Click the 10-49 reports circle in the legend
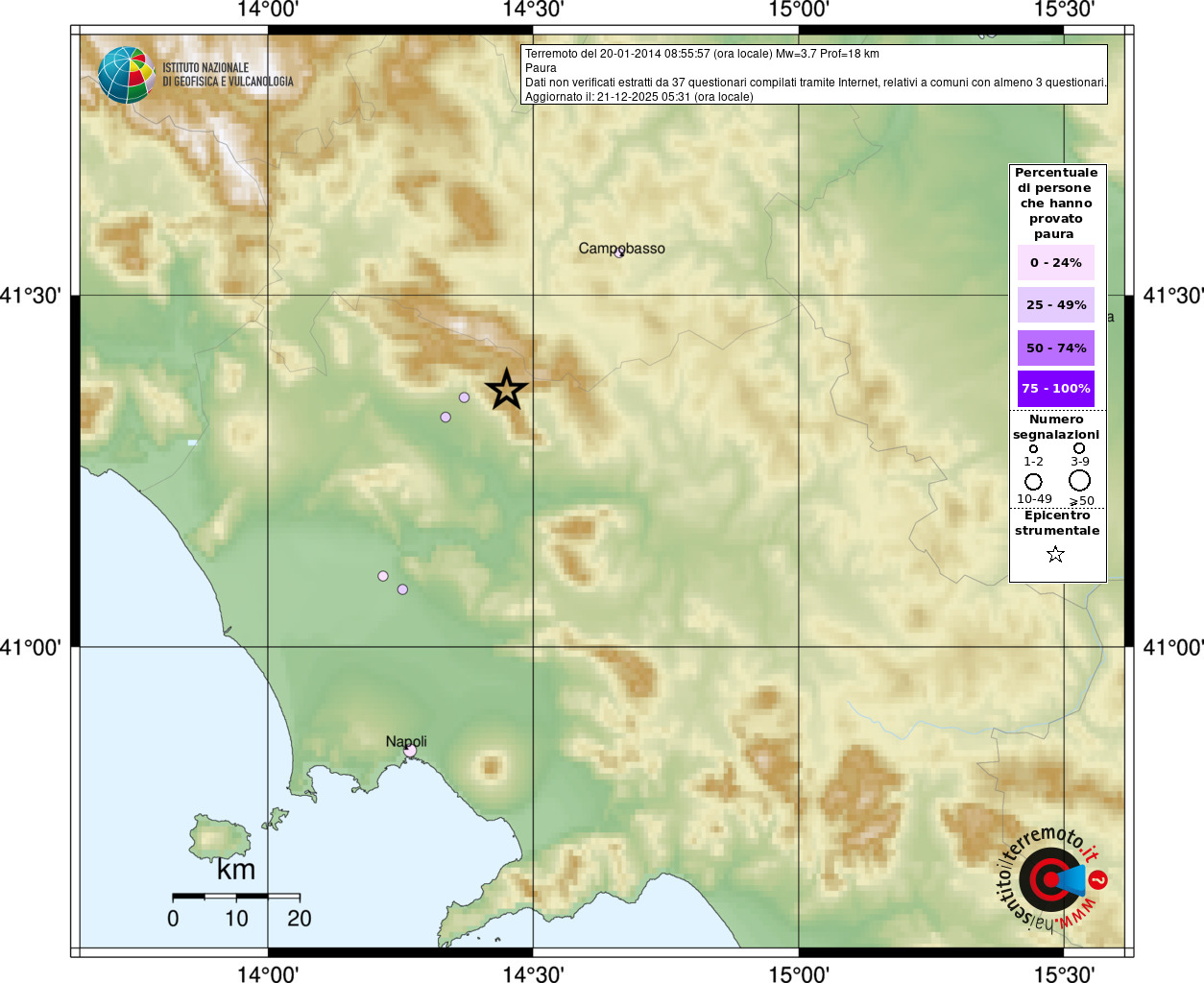1204x983 pixels. [1033, 482]
